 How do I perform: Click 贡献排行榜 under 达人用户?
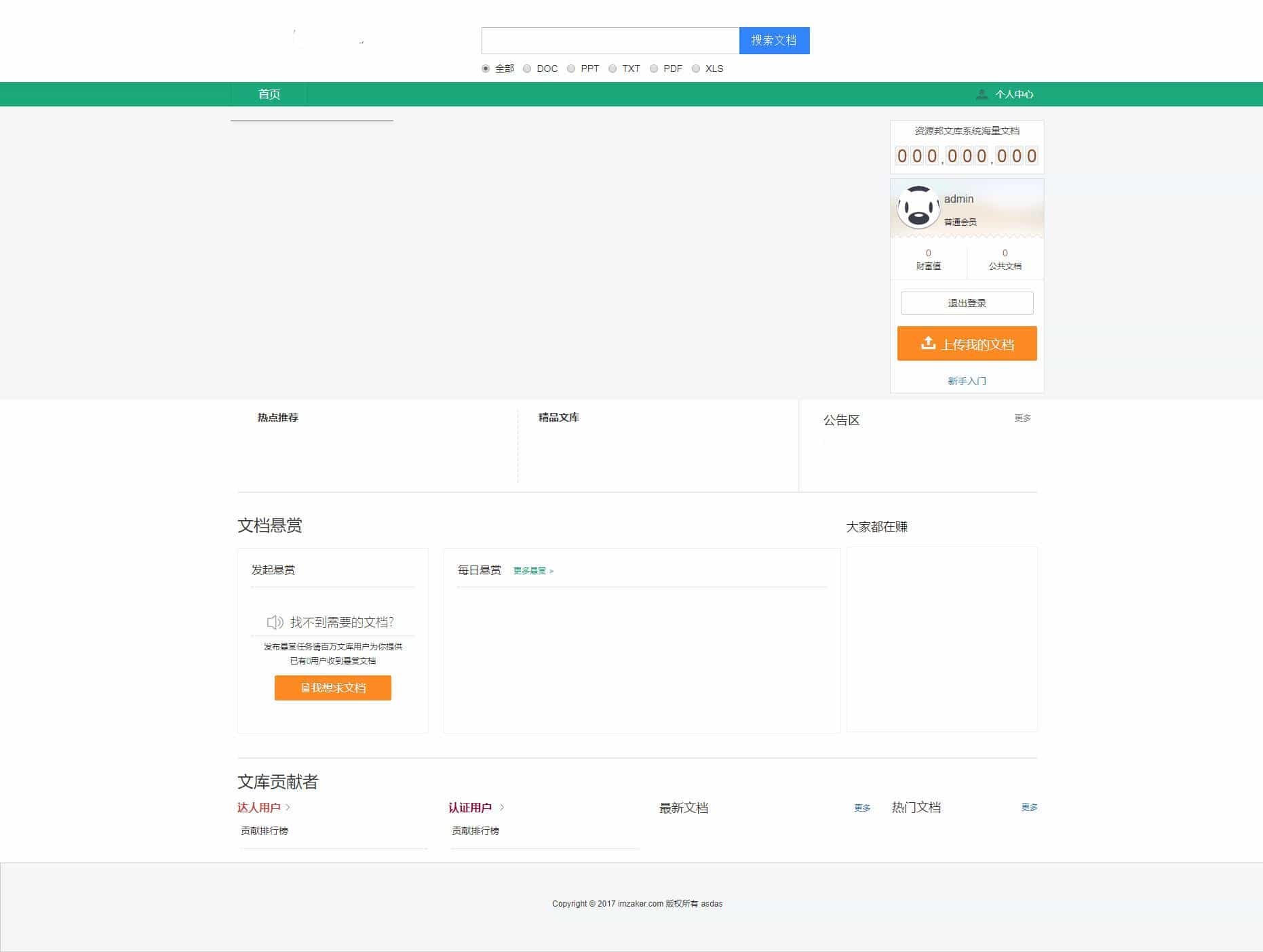(265, 831)
